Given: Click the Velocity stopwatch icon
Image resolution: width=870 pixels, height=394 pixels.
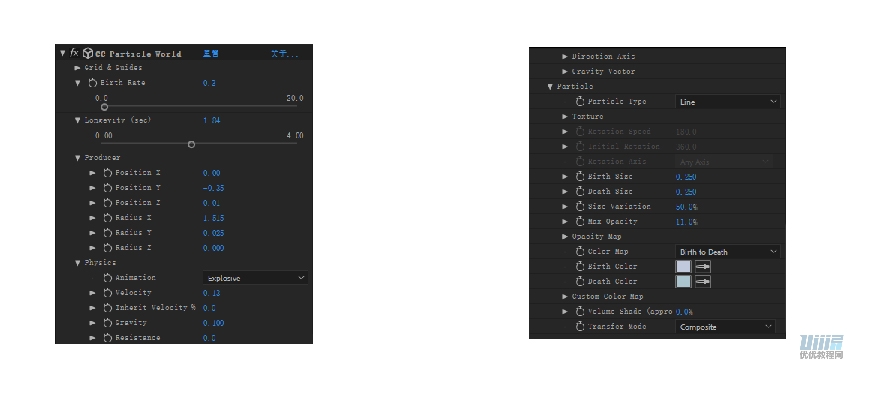Looking at the screenshot, I should click(x=108, y=293).
